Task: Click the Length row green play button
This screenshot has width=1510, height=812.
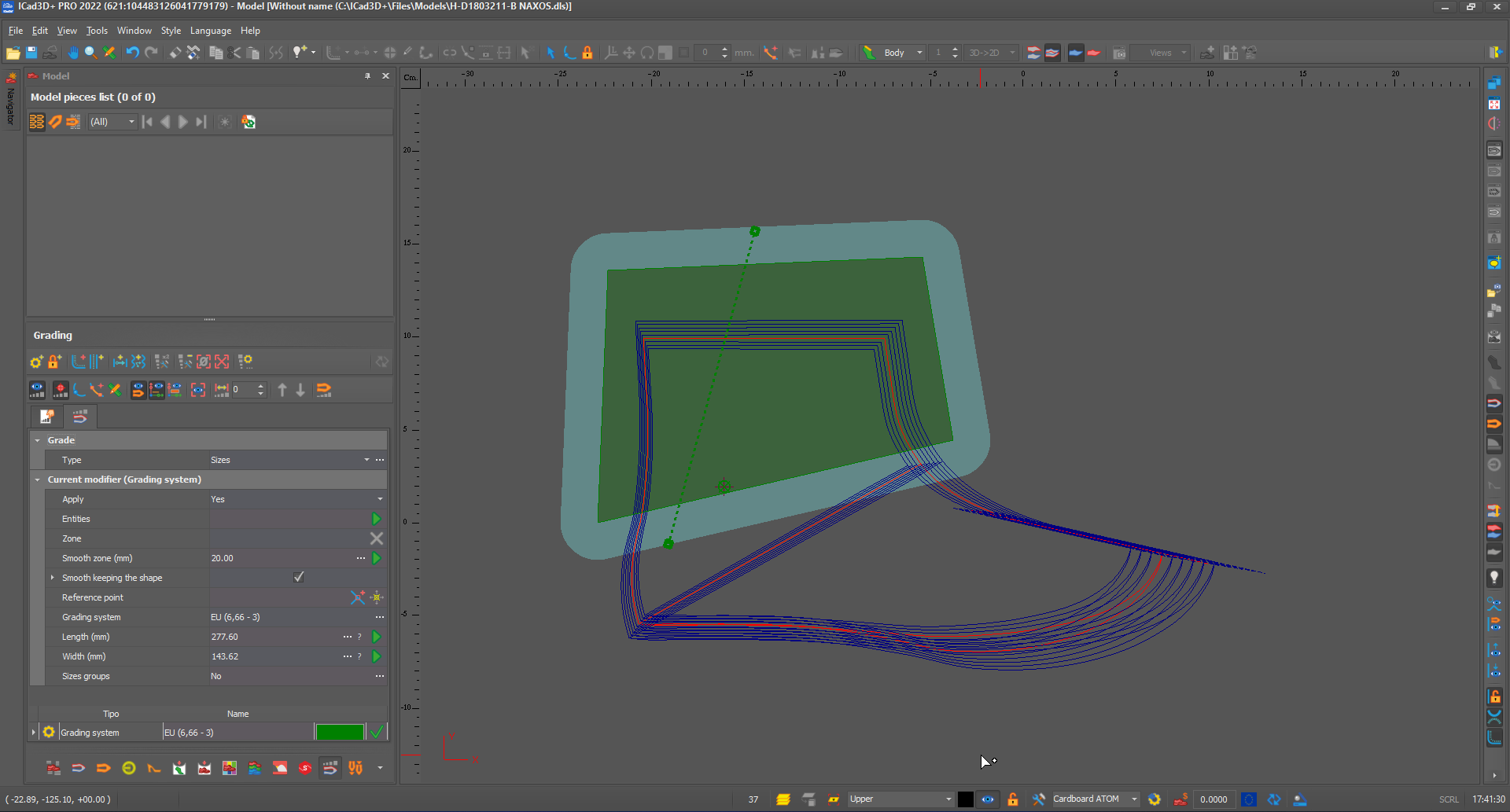Action: pos(377,637)
